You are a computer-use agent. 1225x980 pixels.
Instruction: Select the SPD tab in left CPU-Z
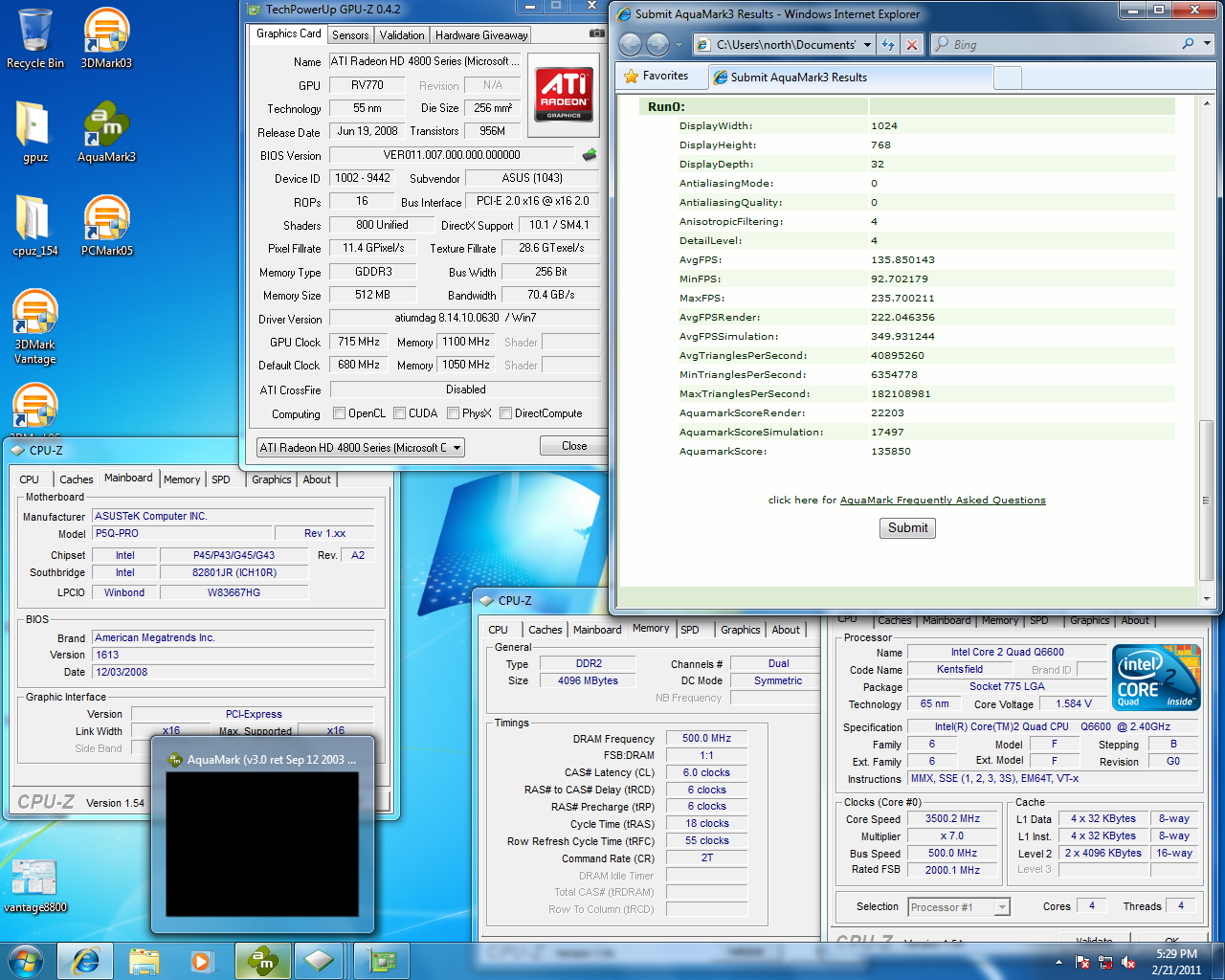coord(221,479)
